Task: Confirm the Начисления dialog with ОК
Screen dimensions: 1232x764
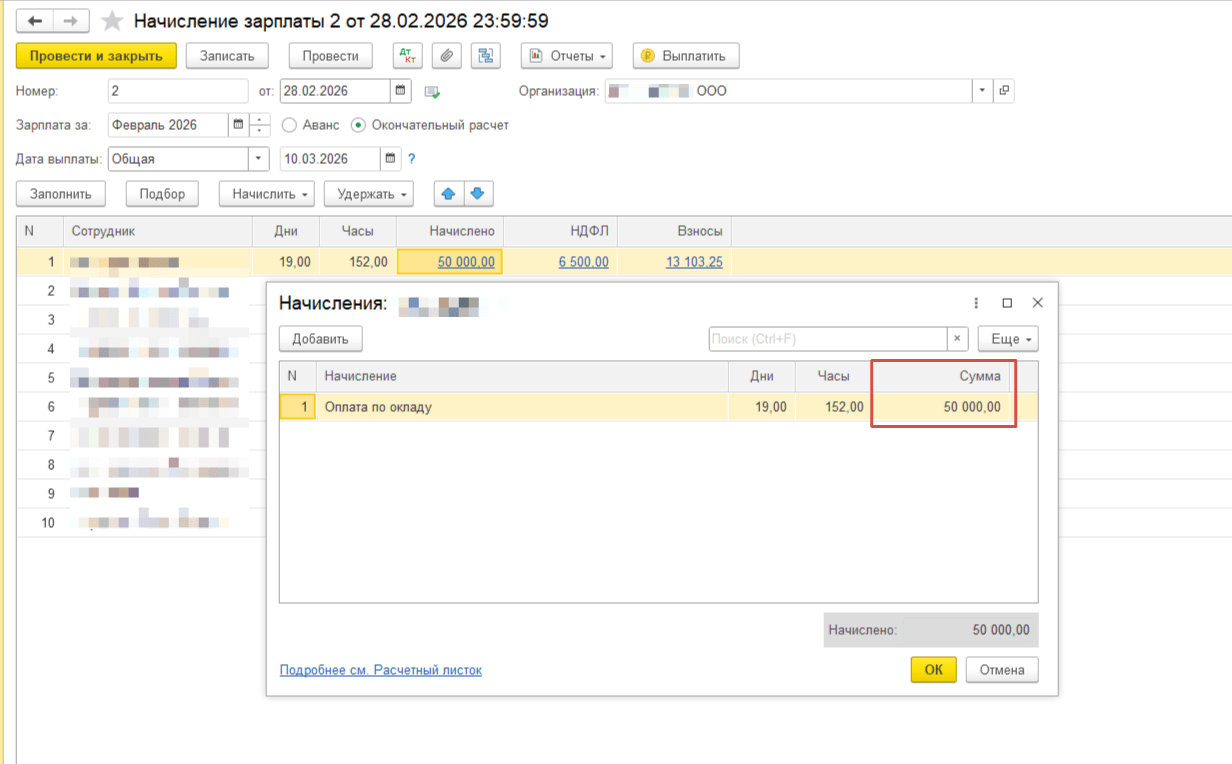Action: (x=934, y=670)
